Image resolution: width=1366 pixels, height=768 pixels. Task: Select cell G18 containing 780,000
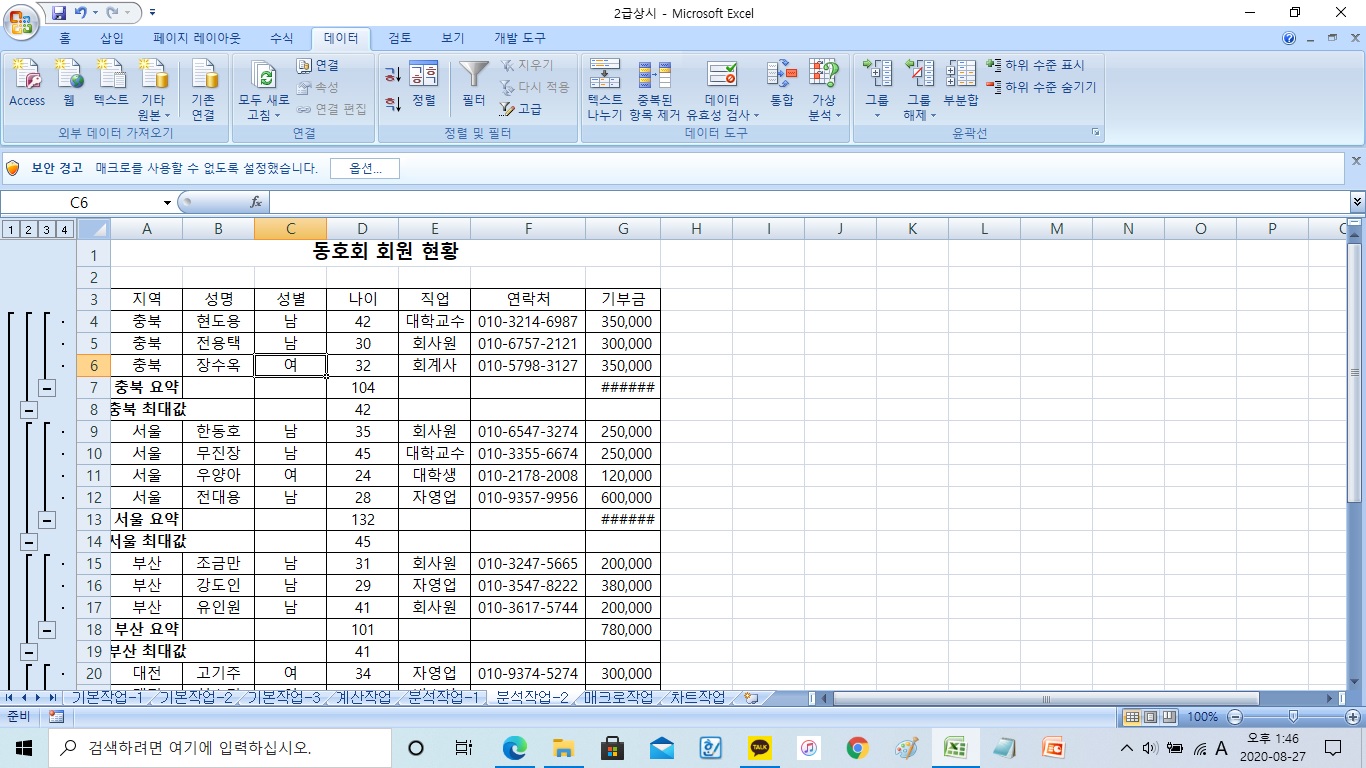pos(623,630)
